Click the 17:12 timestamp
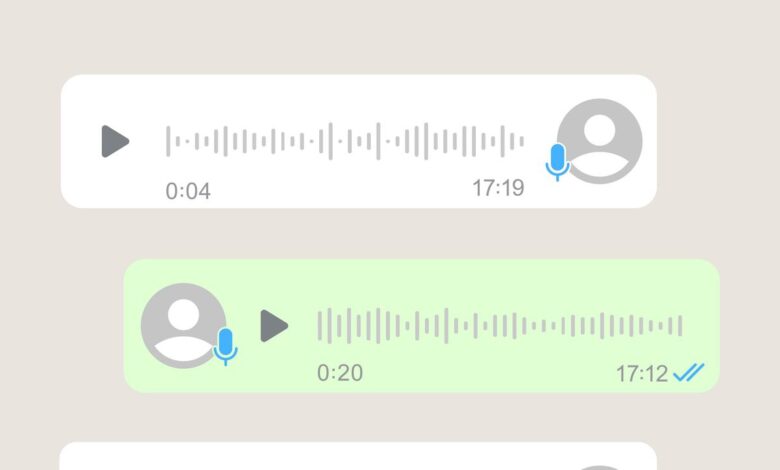The image size is (780, 470). click(x=642, y=374)
